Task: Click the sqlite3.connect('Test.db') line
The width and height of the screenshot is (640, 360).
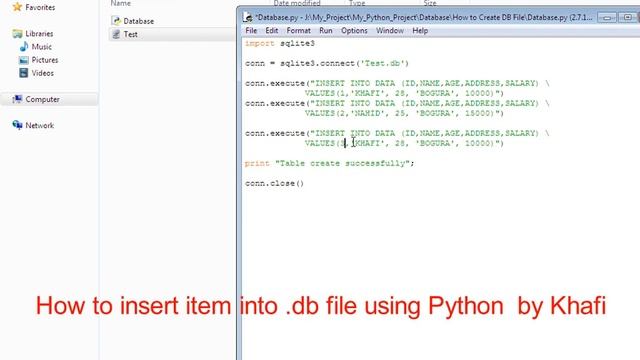Action: pos(327,63)
